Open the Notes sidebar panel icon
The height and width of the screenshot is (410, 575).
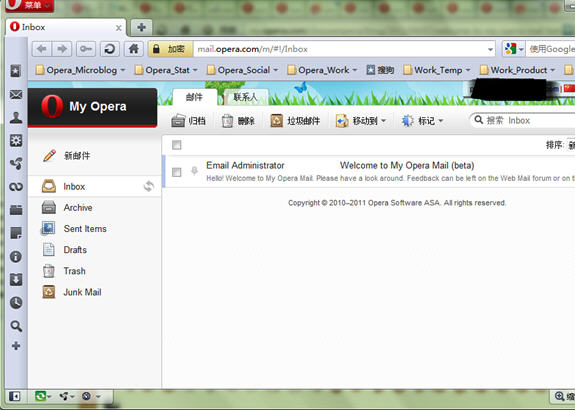16,233
